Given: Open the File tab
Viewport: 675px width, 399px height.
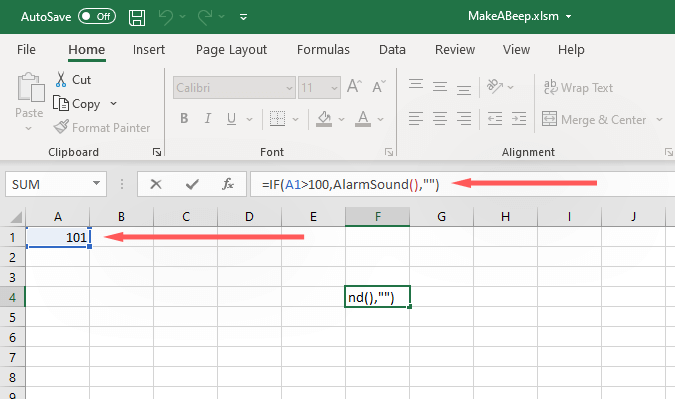Looking at the screenshot, I should [26, 49].
